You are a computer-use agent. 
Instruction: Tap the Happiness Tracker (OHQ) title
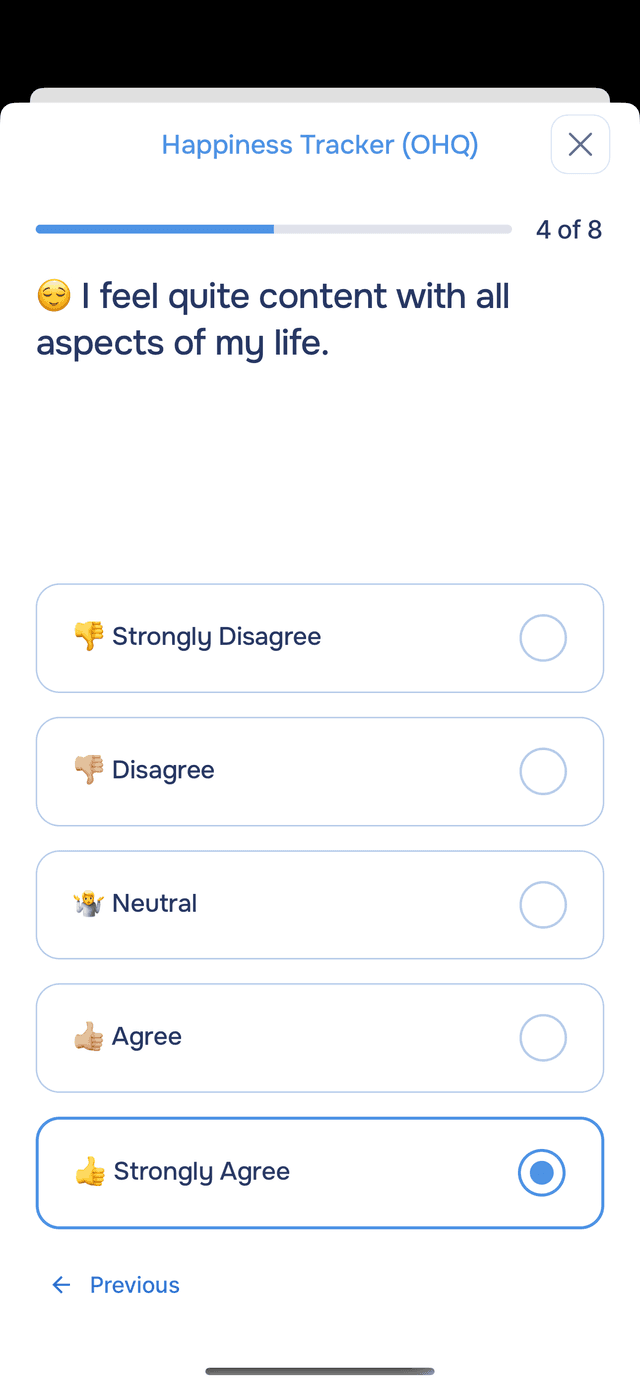pyautogui.click(x=320, y=145)
